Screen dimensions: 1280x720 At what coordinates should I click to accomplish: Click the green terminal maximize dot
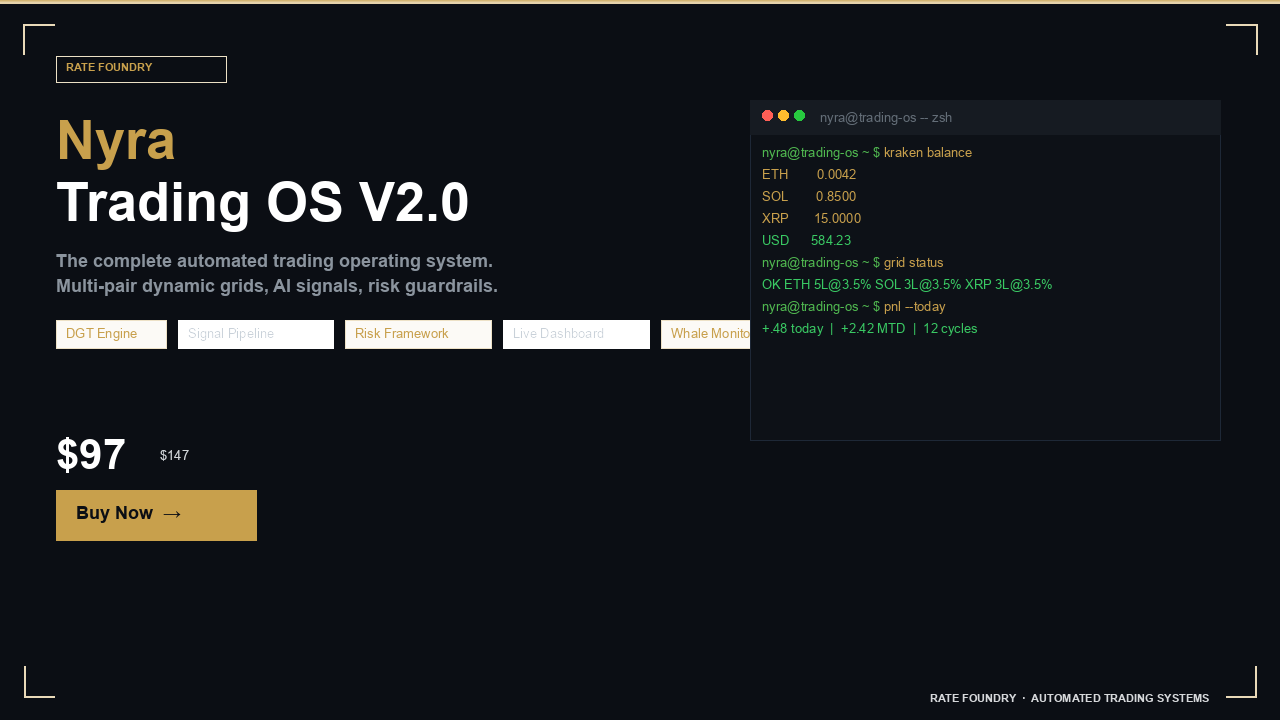point(800,116)
